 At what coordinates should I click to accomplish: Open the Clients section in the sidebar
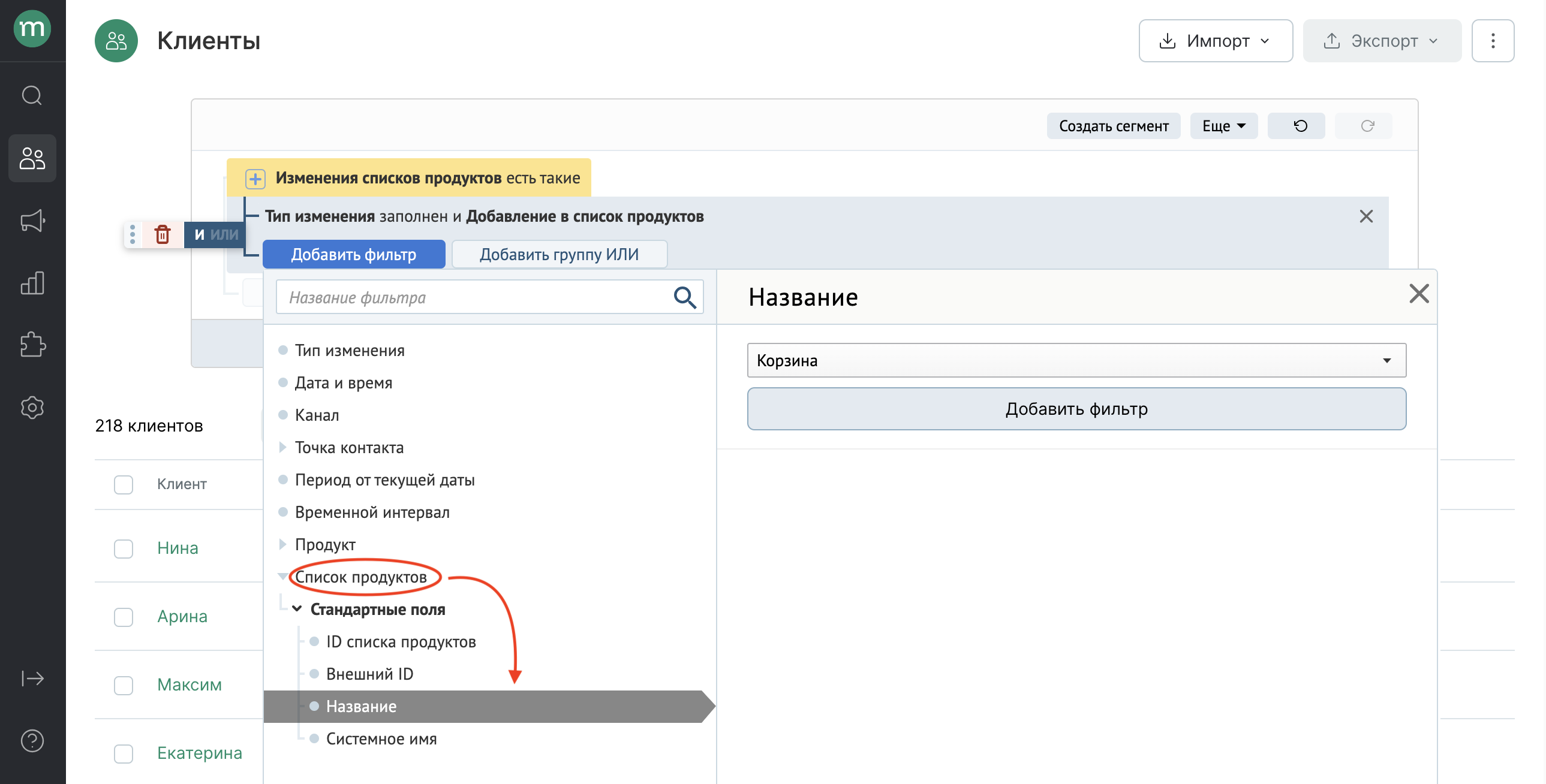point(32,158)
